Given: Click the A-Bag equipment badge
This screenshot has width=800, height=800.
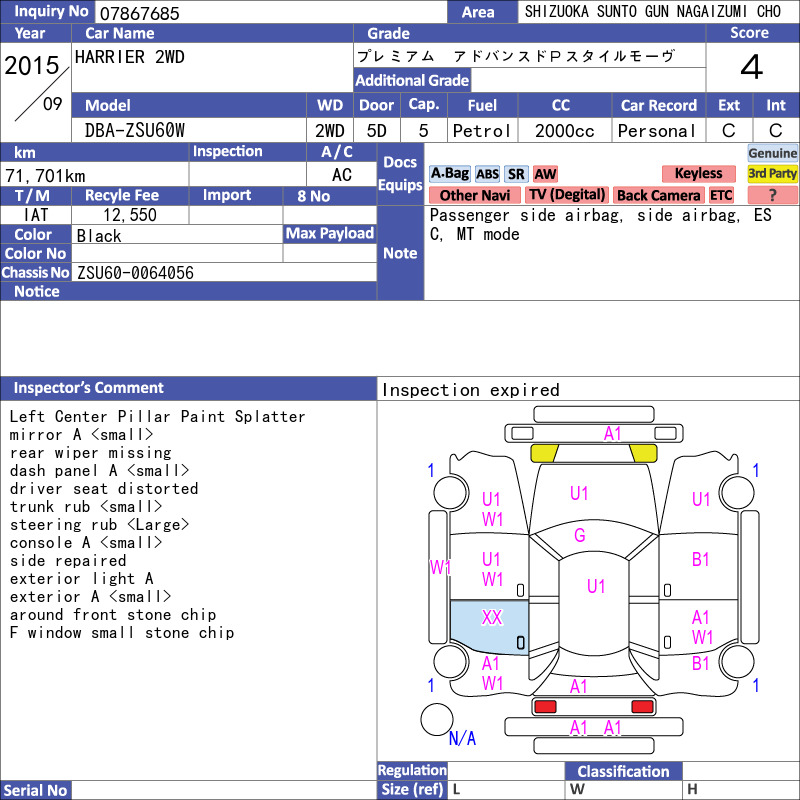Looking at the screenshot, I should [x=449, y=174].
